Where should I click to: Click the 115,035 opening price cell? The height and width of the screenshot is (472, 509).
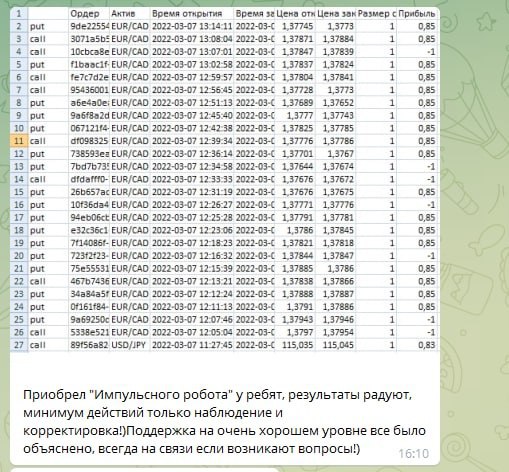[x=295, y=345]
